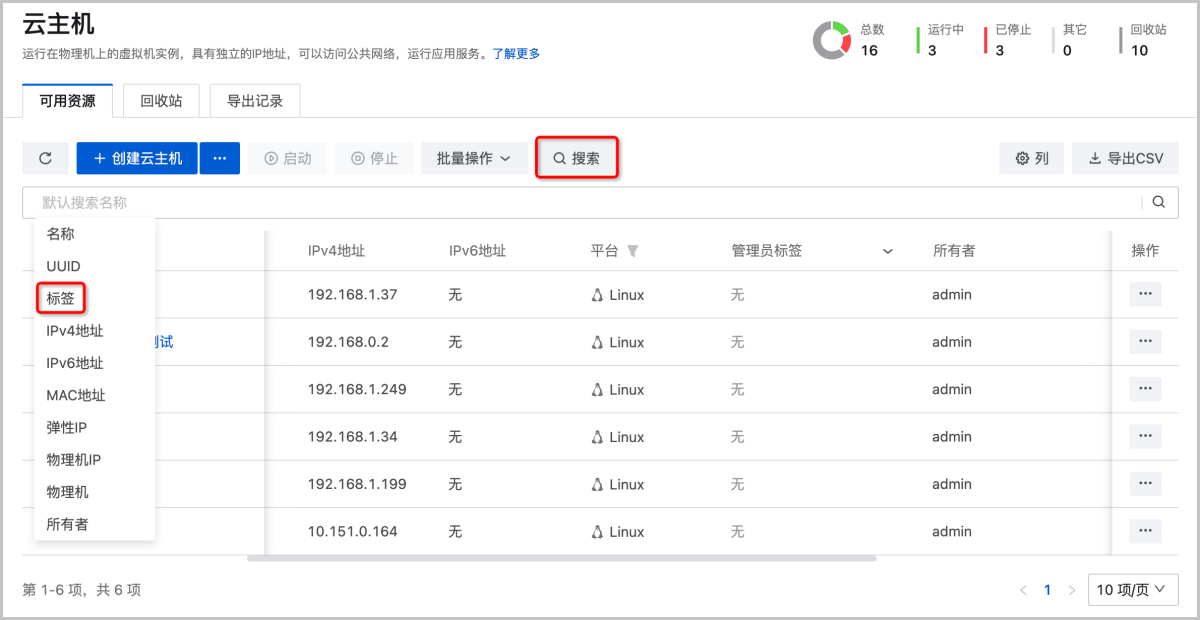Click the refresh icon button
The image size is (1200, 620).
click(x=45, y=158)
